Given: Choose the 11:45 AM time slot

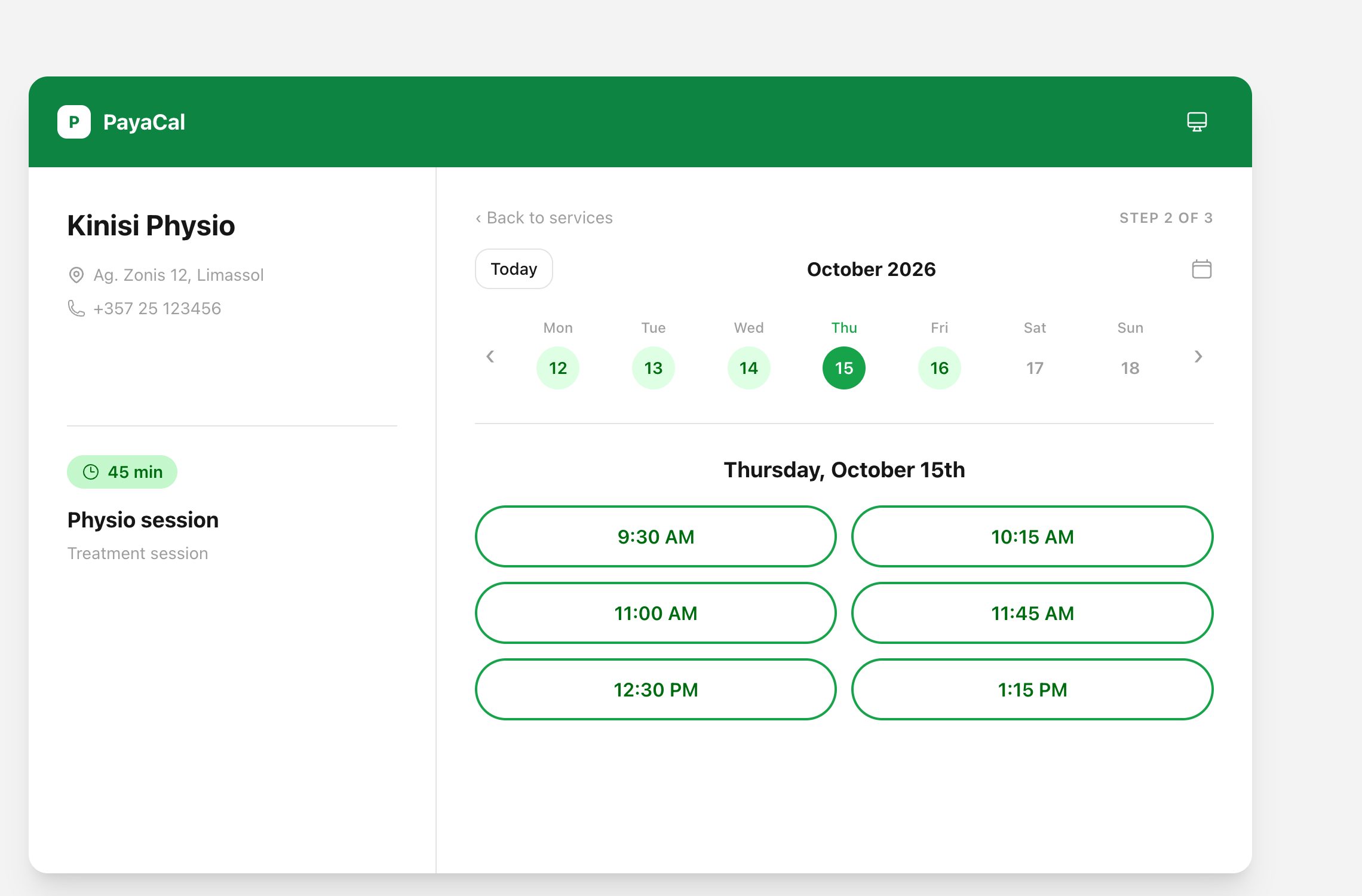Looking at the screenshot, I should click(x=1032, y=613).
